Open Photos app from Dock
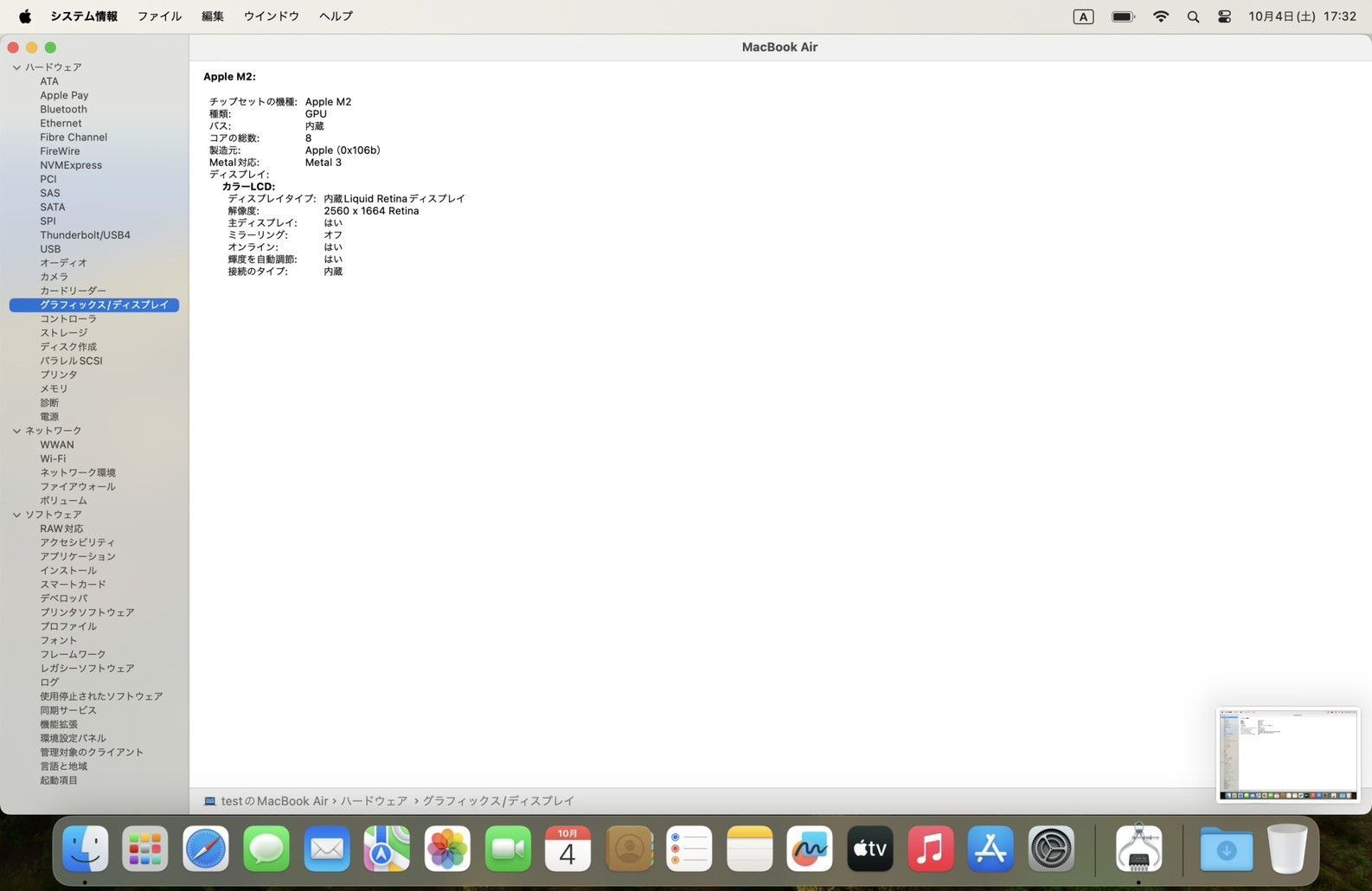 [x=447, y=849]
